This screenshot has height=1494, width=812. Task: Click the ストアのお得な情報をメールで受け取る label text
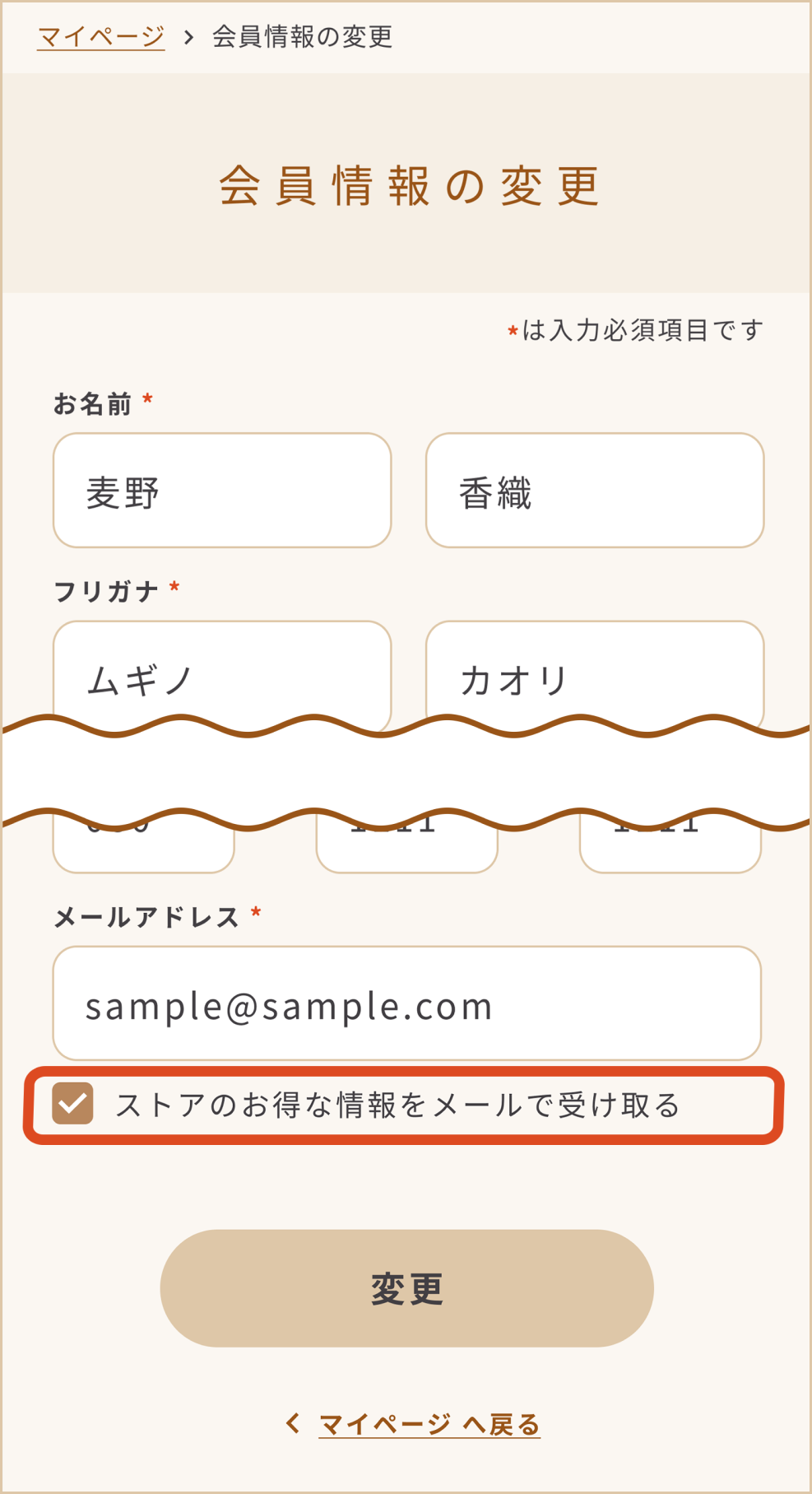[397, 1105]
